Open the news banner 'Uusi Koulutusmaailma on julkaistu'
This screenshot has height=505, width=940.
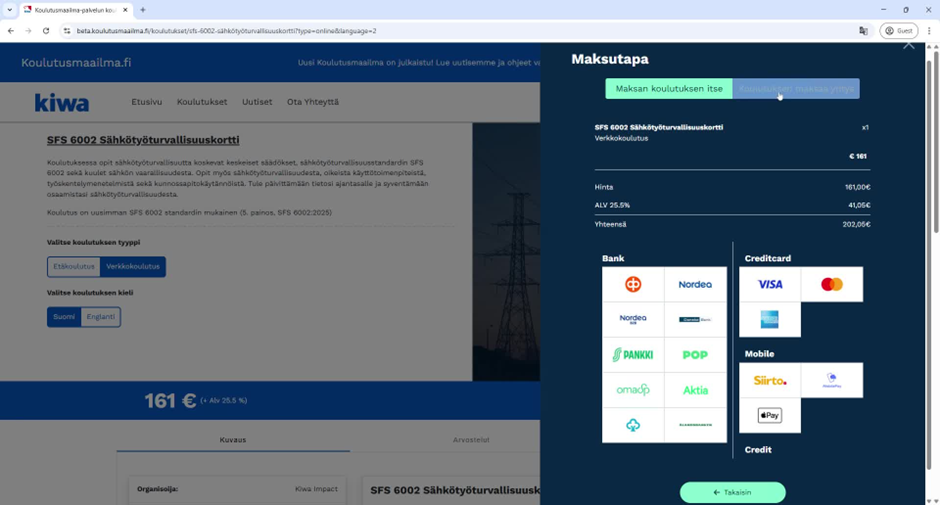[x=418, y=62]
